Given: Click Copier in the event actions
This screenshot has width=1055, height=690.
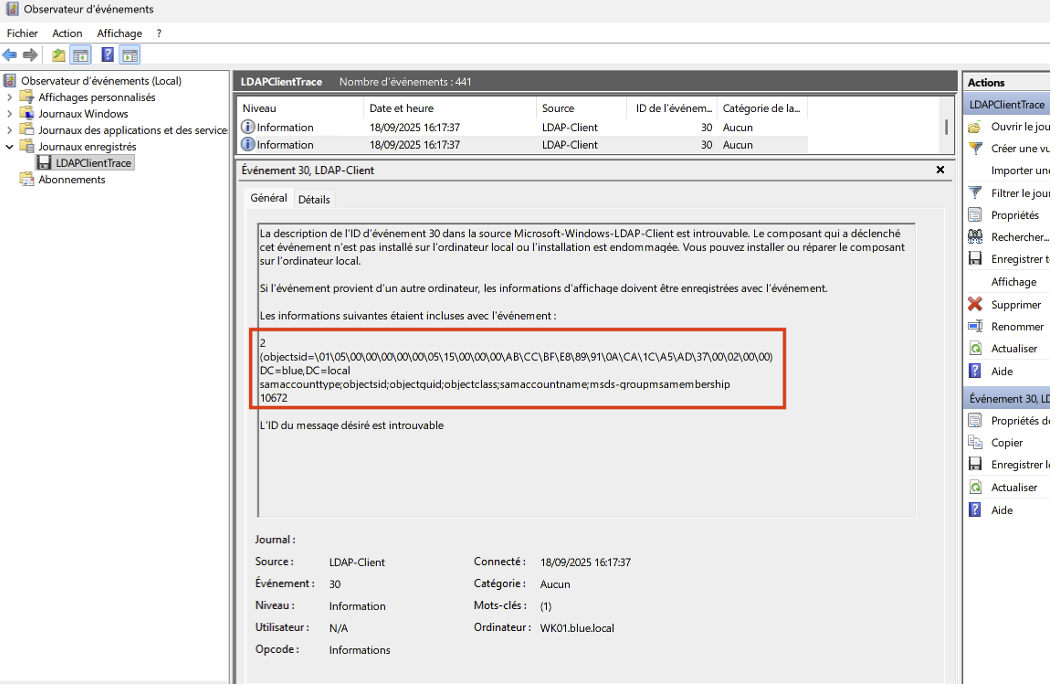Looking at the screenshot, I should [x=1006, y=443].
